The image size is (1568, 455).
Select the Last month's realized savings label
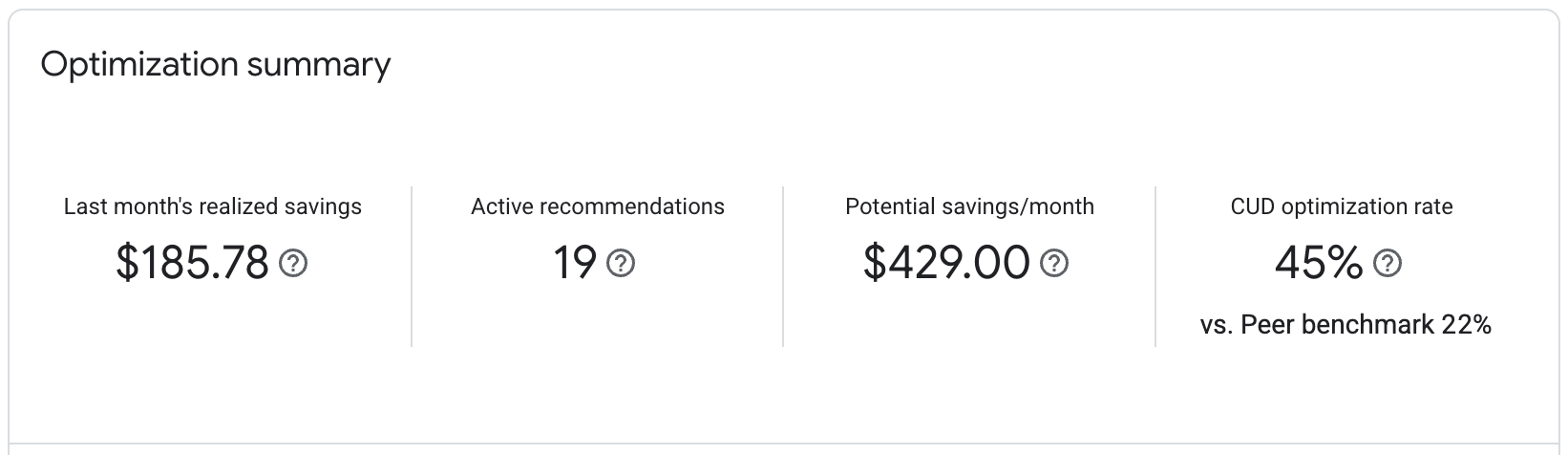click(x=213, y=206)
